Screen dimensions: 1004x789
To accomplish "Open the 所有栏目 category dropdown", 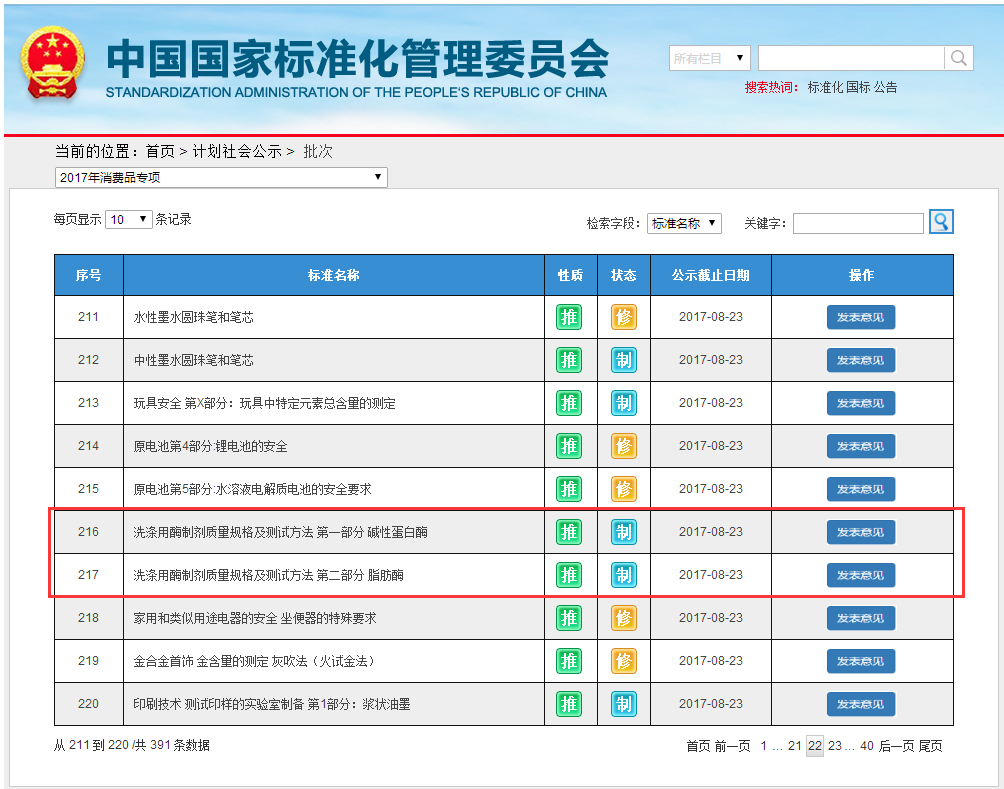I will point(709,59).
